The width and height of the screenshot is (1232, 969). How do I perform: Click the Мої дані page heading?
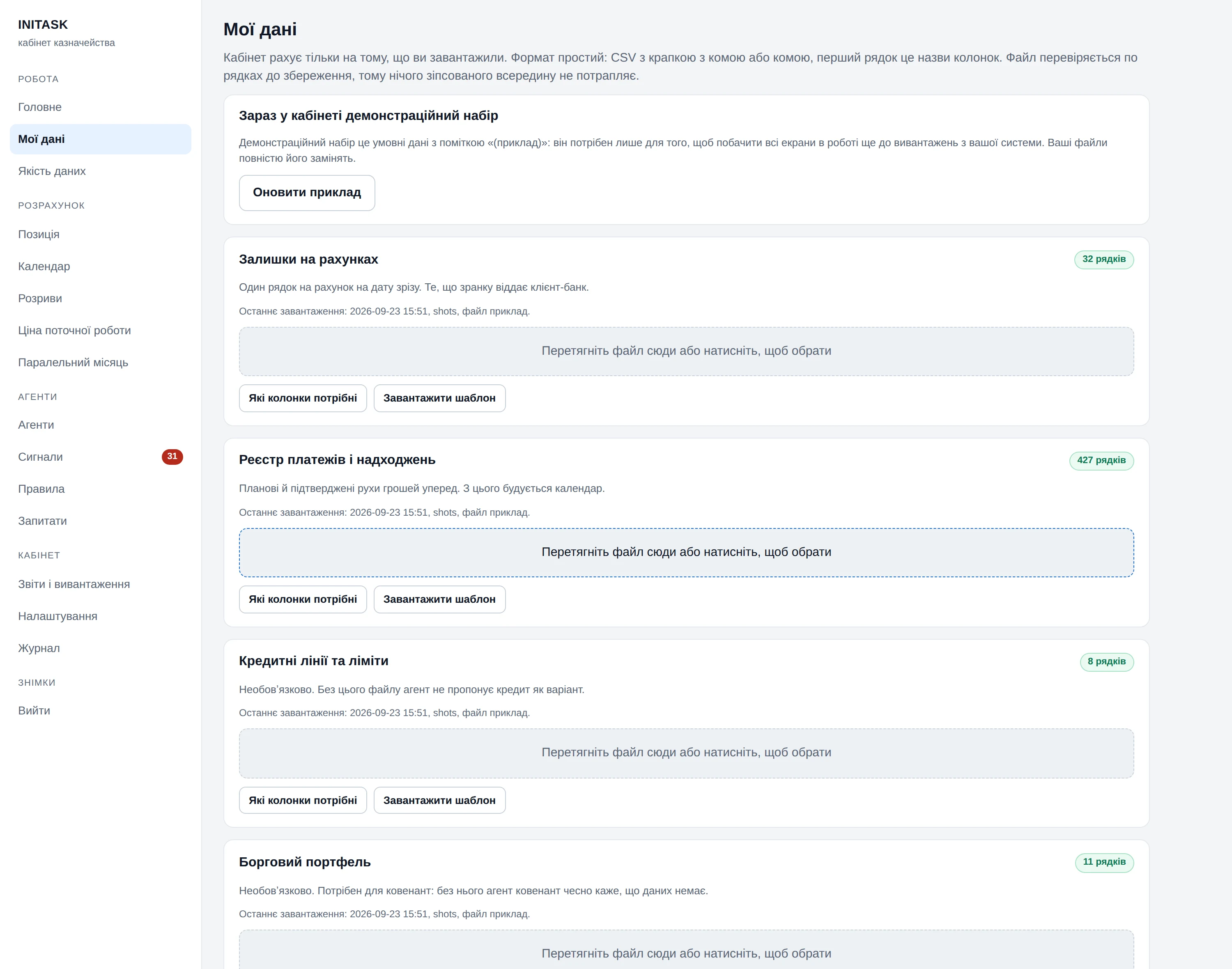[x=260, y=30]
